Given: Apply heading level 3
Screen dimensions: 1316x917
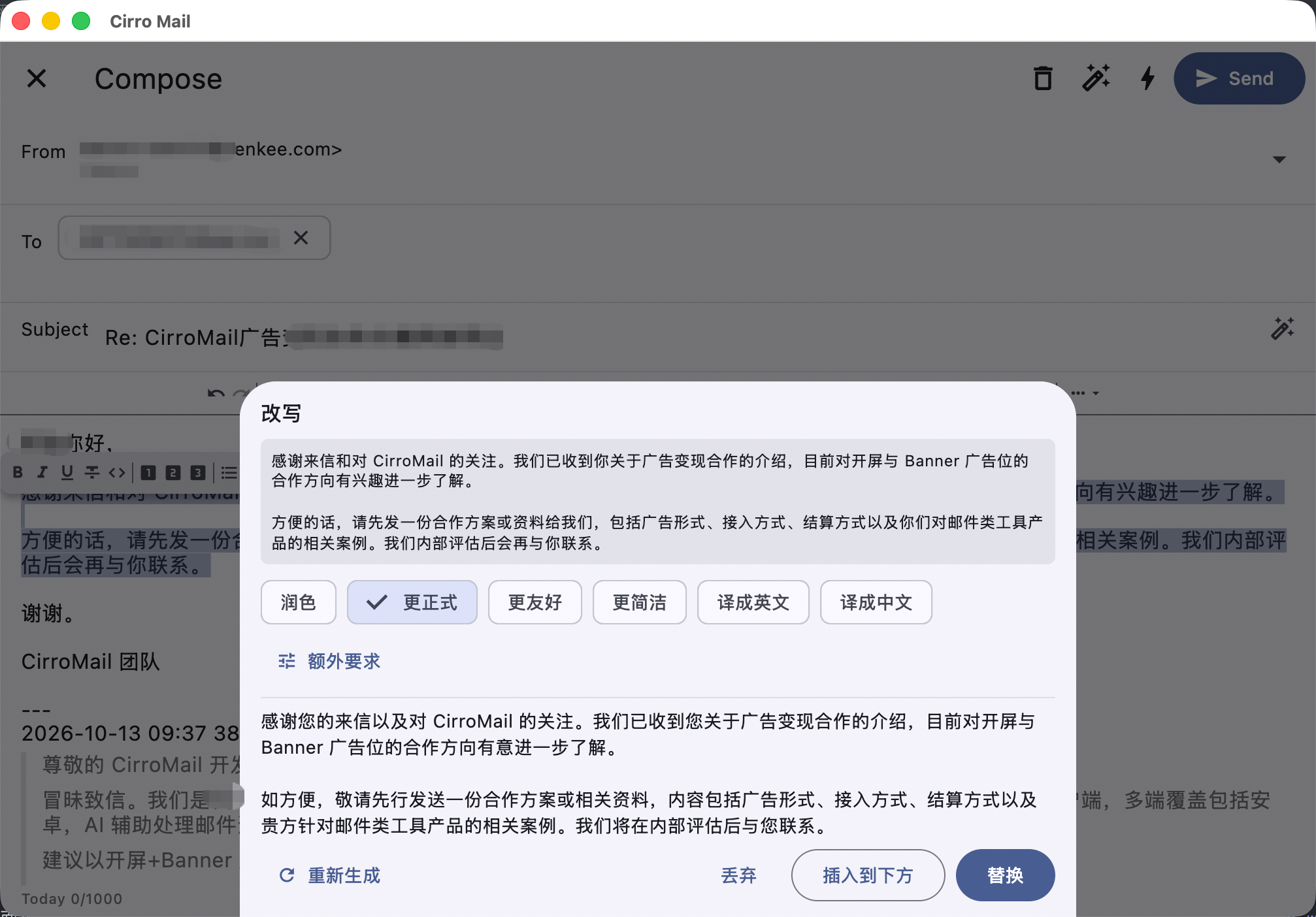Looking at the screenshot, I should 198,472.
